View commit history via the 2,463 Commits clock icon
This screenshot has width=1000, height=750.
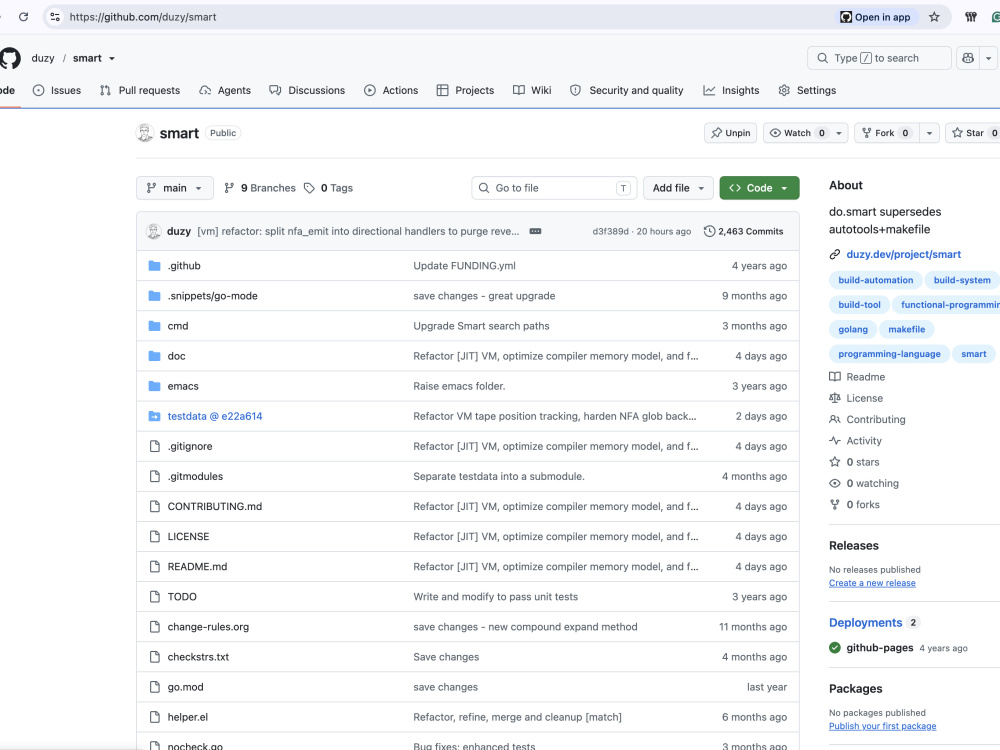click(x=709, y=232)
